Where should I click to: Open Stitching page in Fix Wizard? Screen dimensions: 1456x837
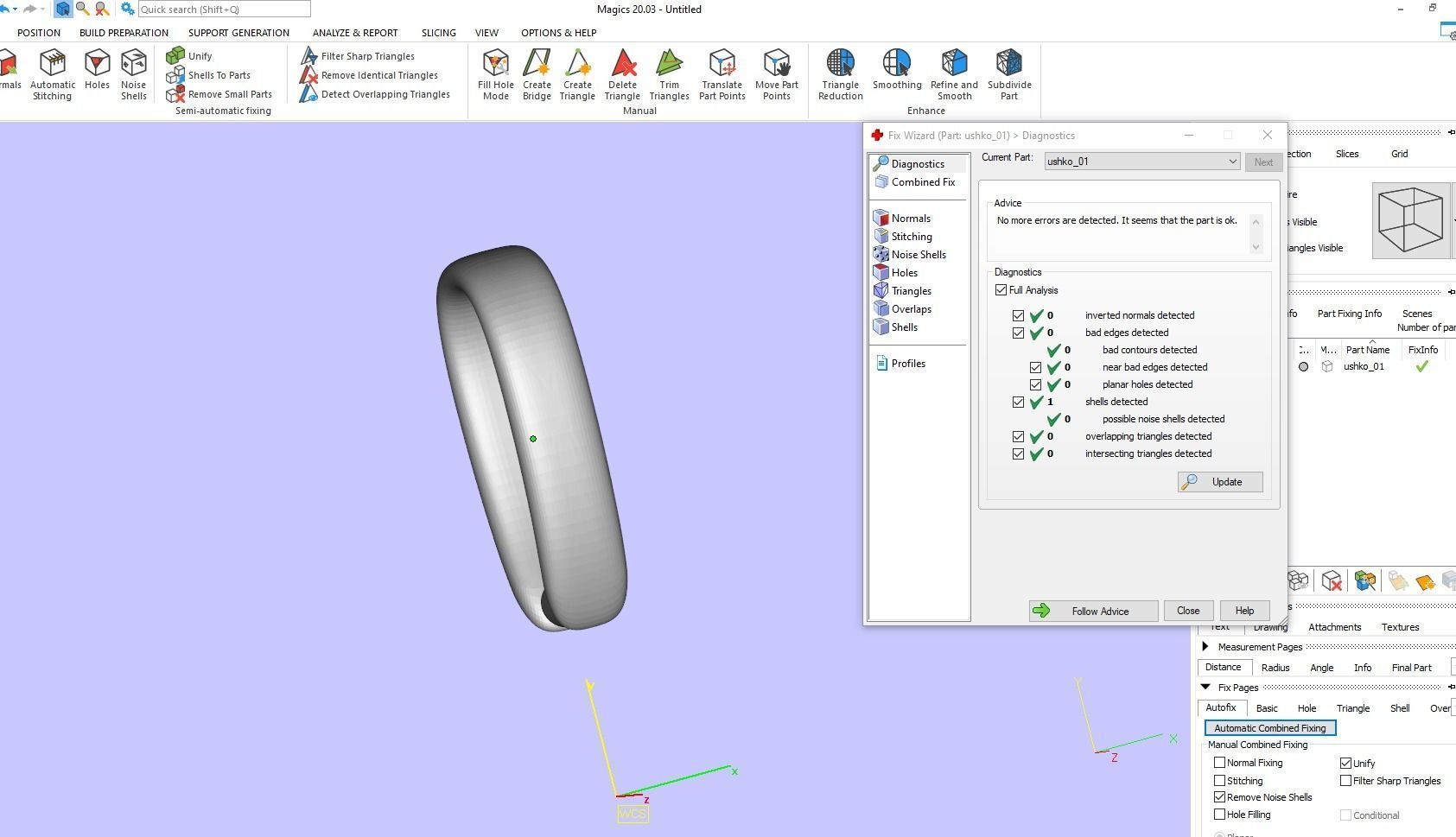903,237
